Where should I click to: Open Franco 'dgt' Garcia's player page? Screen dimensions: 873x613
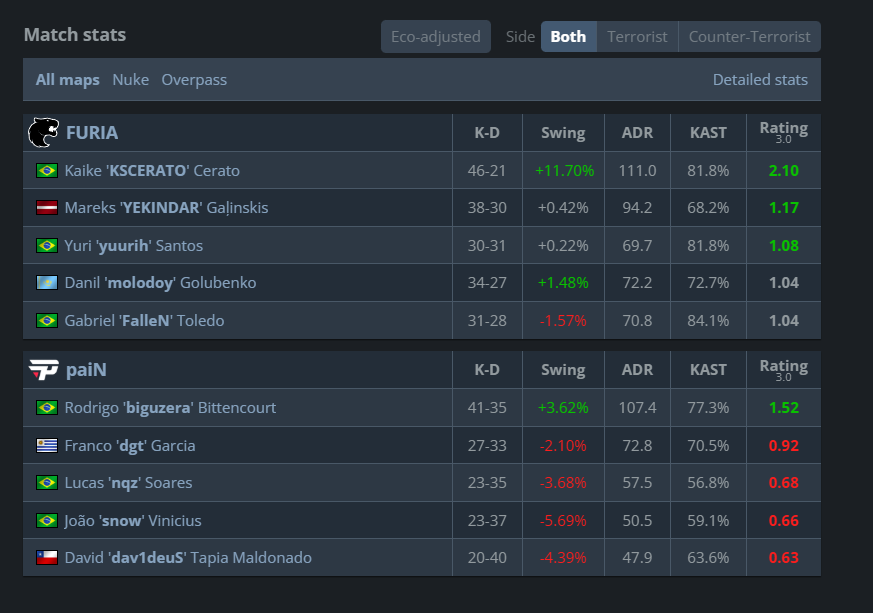pyautogui.click(x=130, y=445)
